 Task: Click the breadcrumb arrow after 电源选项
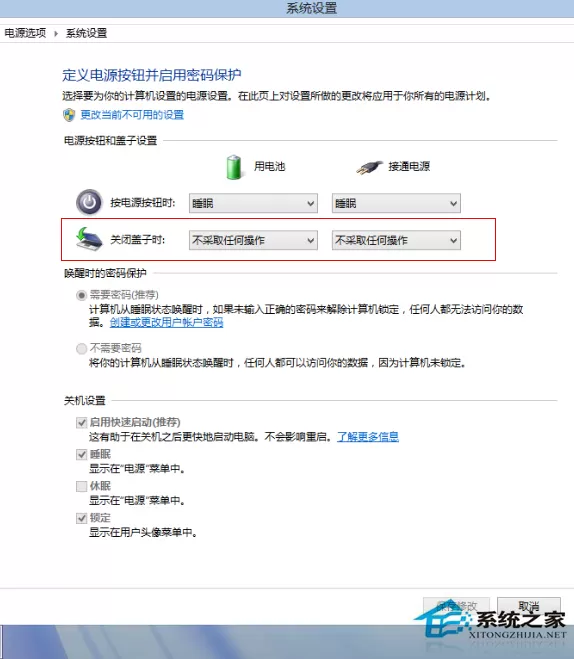(x=56, y=33)
